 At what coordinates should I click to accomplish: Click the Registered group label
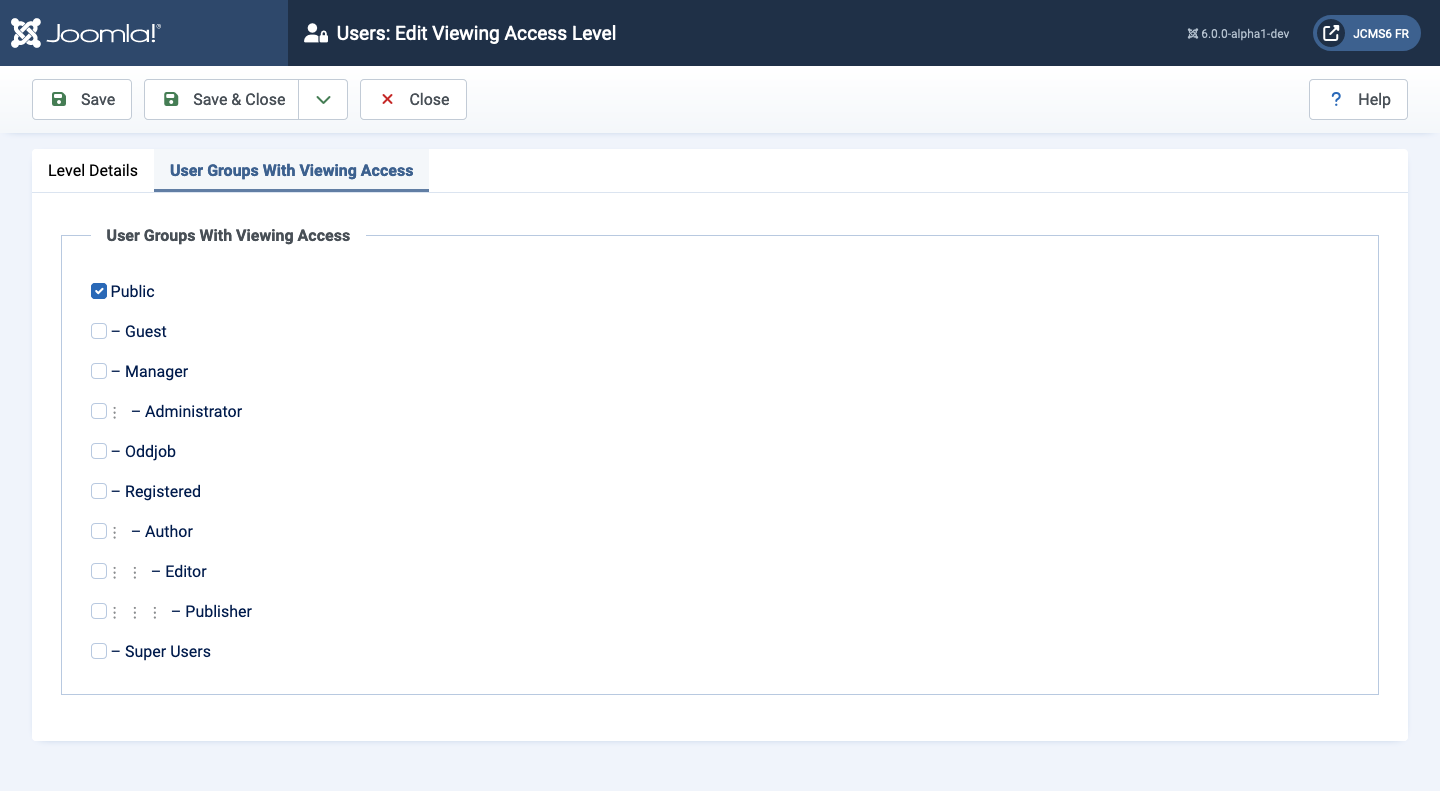[x=156, y=491]
